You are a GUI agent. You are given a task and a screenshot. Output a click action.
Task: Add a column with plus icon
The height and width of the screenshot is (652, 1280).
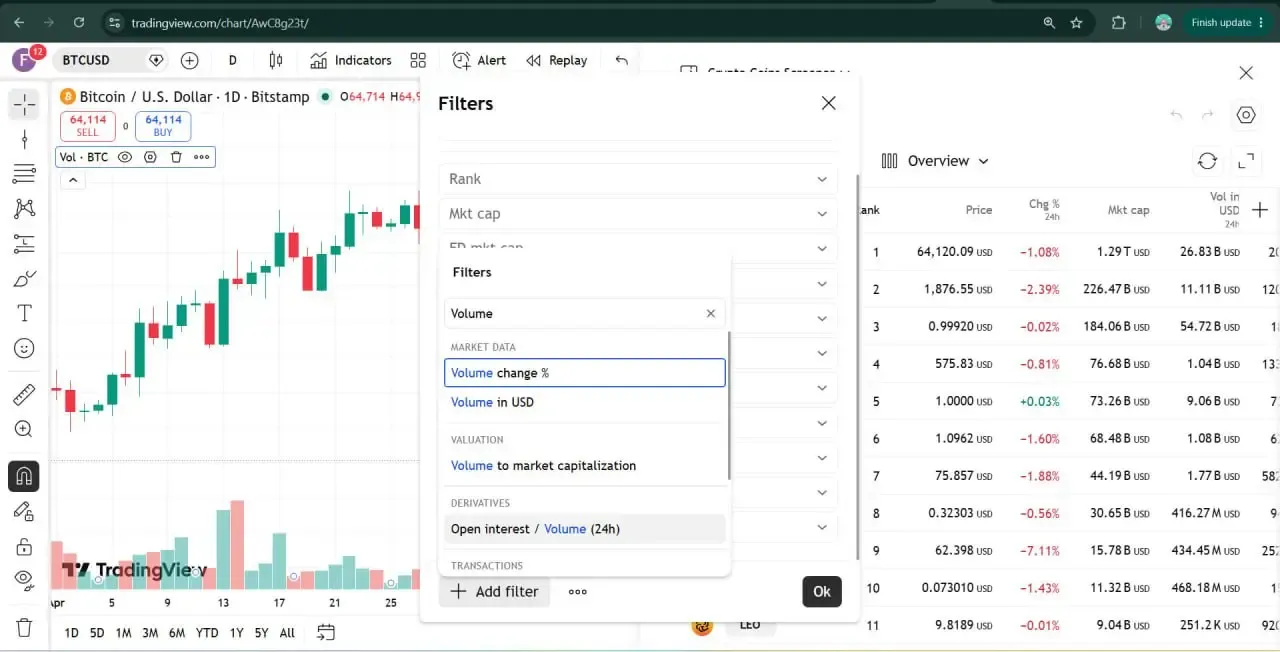tap(1260, 209)
